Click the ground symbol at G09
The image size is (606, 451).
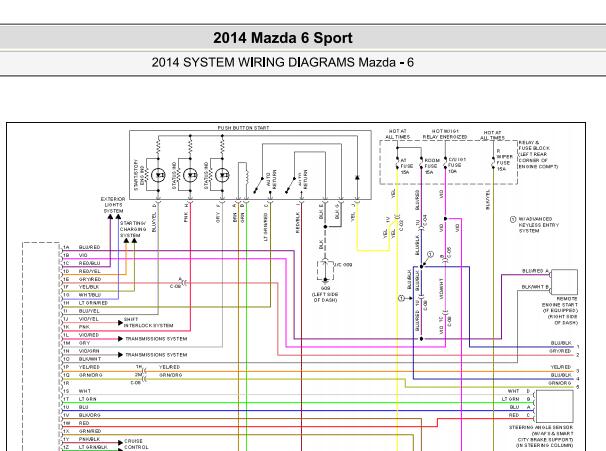pos(325,280)
